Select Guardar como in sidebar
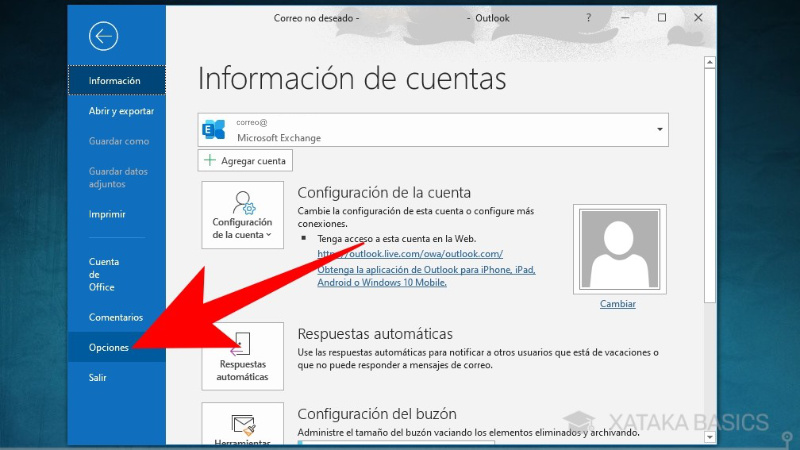The image size is (800, 450). (117, 141)
